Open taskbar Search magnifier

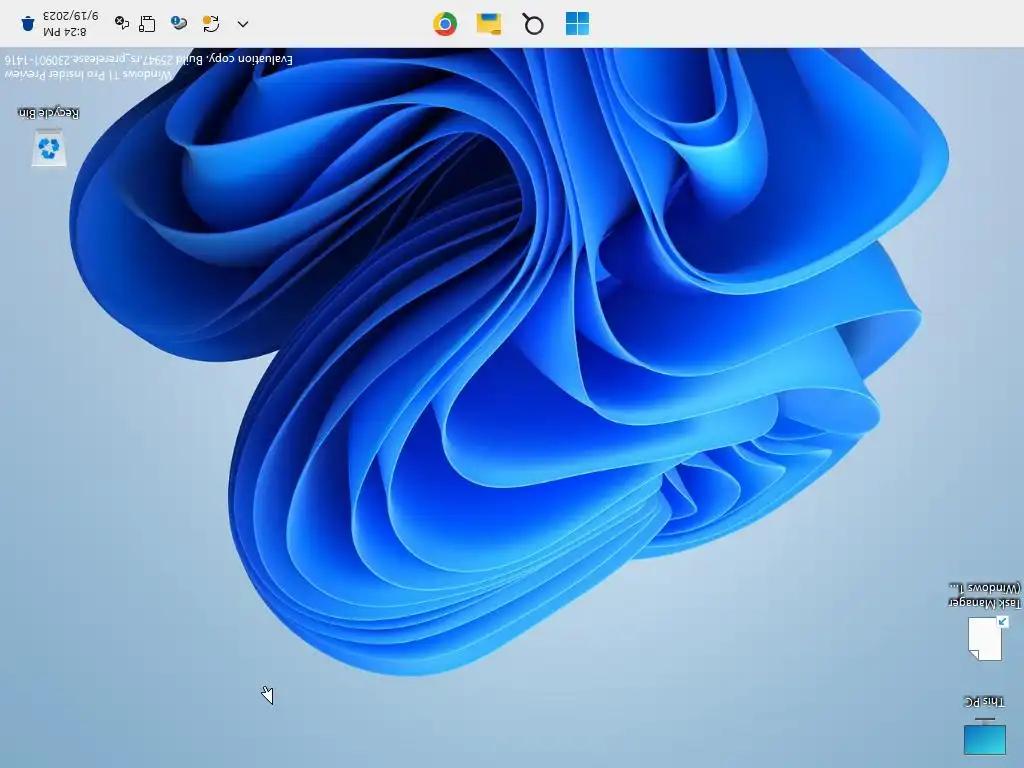click(x=533, y=24)
